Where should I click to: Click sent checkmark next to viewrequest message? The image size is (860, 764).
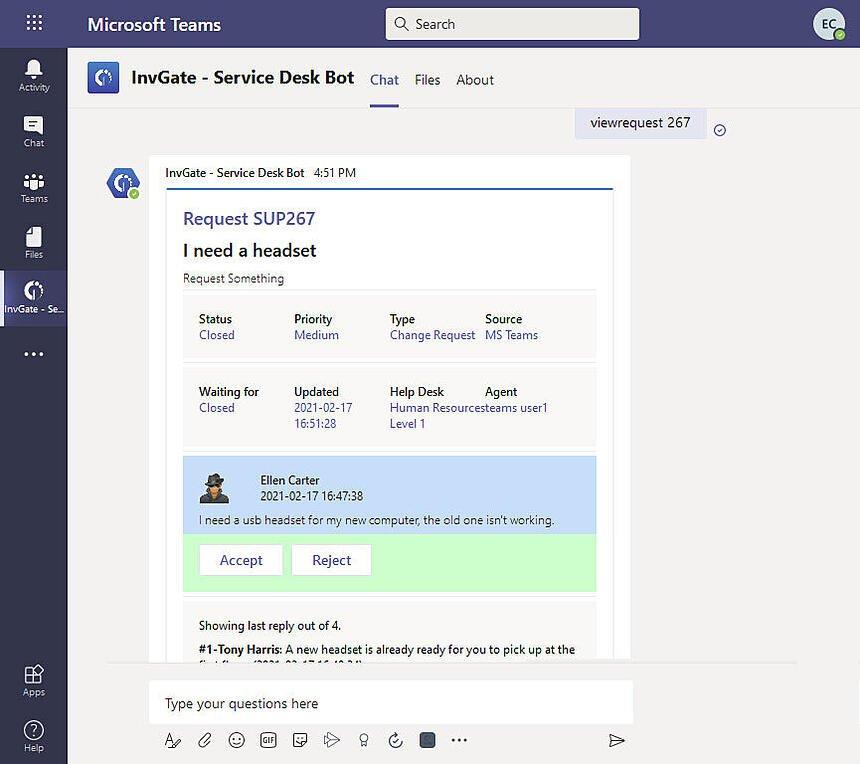(720, 130)
